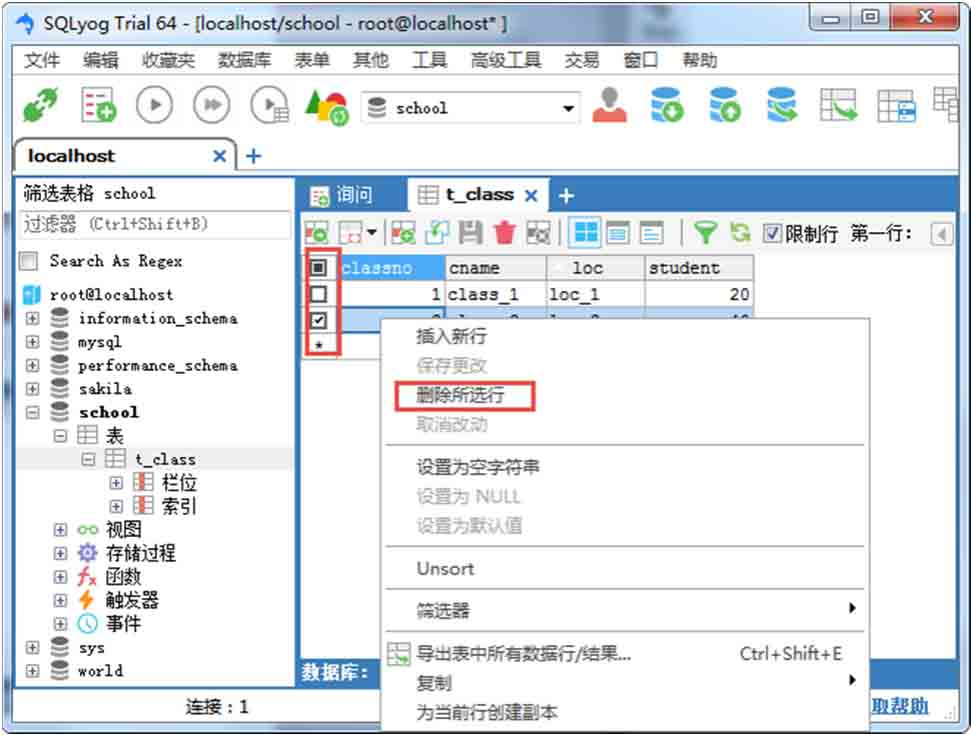
Task: Open the 高级工具 menu
Action: [506, 60]
